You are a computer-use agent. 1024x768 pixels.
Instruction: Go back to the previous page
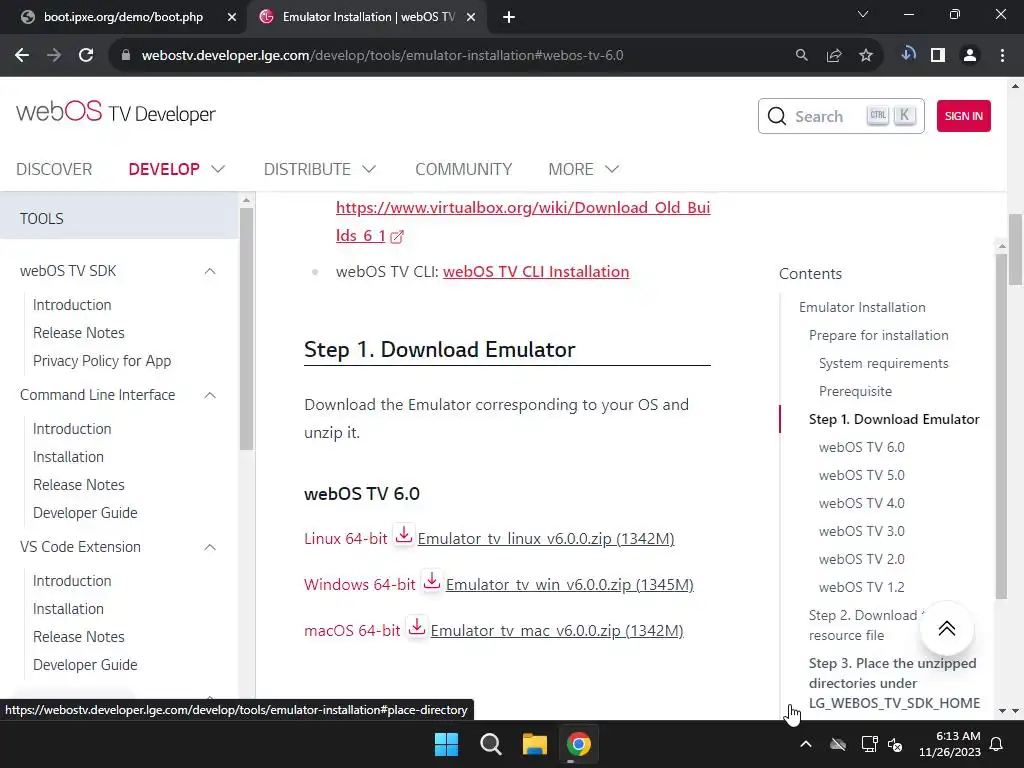click(x=22, y=56)
